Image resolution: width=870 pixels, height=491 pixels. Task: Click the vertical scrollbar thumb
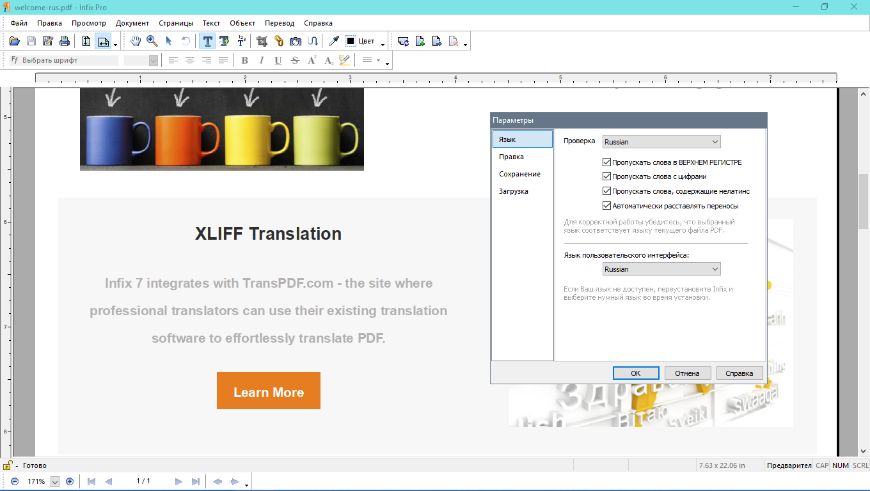click(863, 201)
